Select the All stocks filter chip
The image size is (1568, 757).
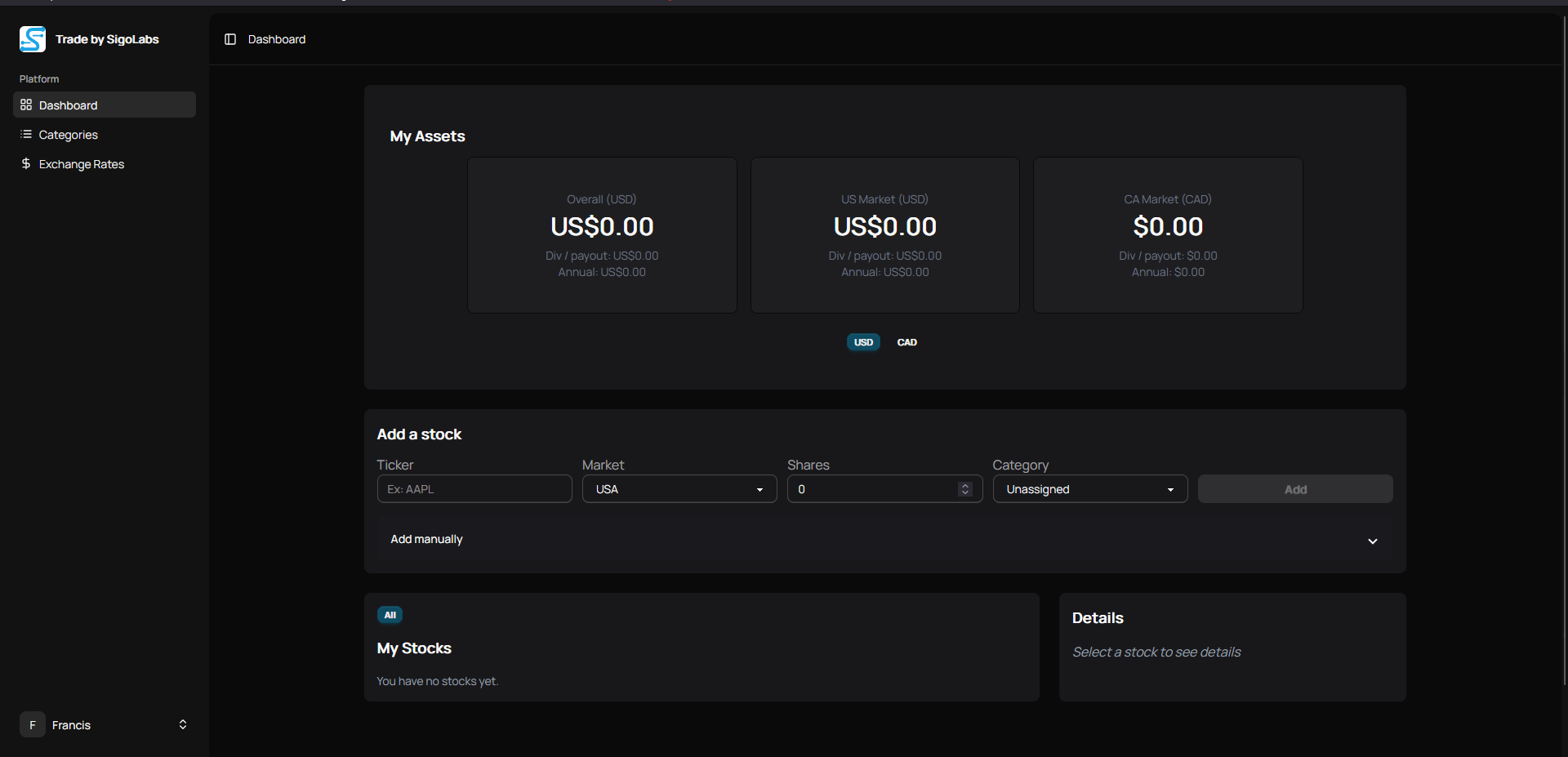(390, 615)
